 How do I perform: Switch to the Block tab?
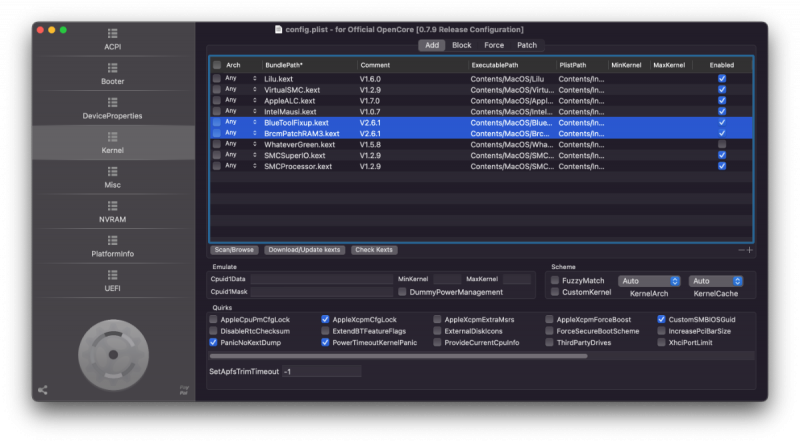click(461, 45)
